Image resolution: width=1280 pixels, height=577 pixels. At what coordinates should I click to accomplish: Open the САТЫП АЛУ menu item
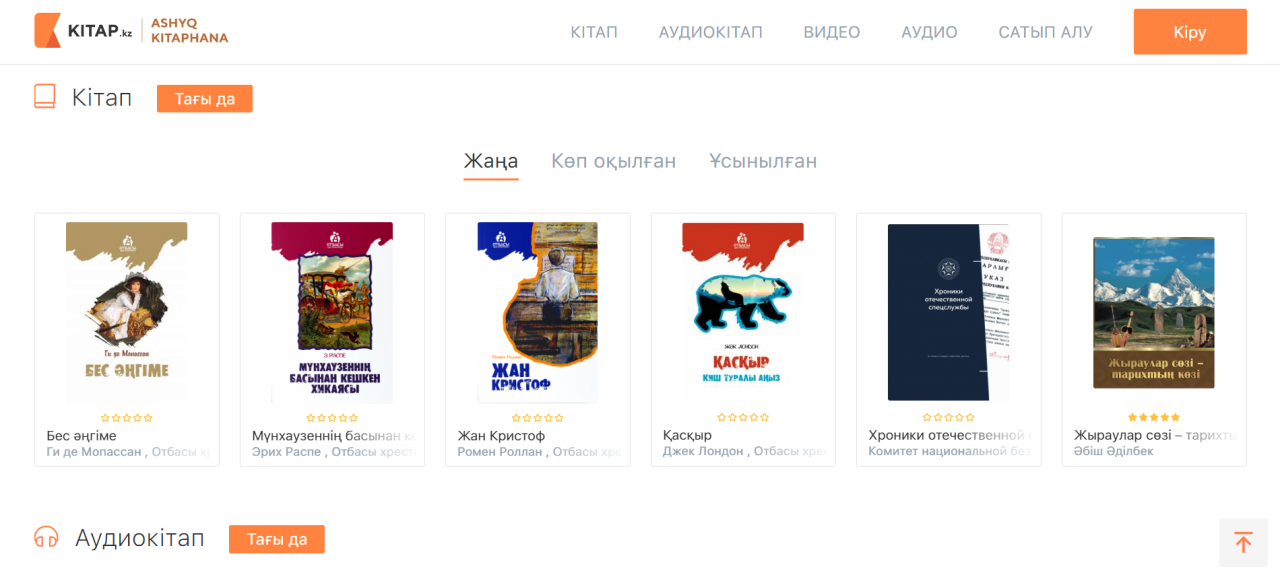point(1045,32)
